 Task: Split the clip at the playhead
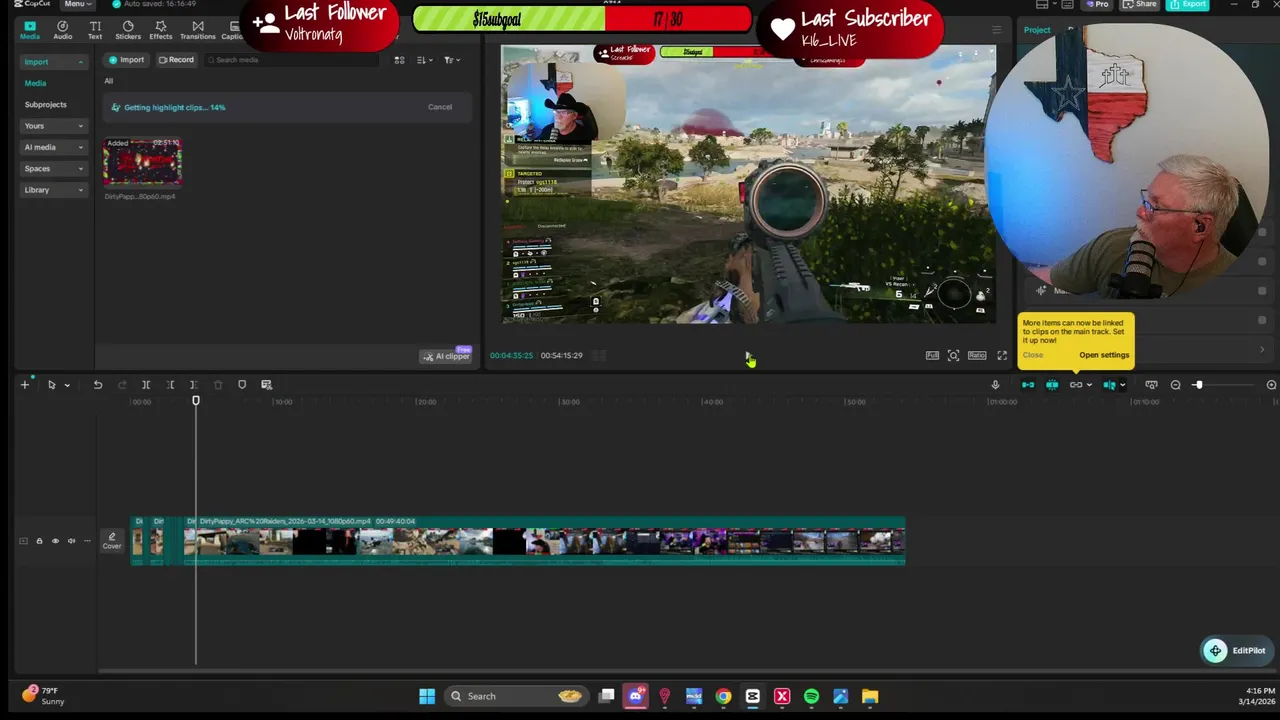(x=146, y=385)
